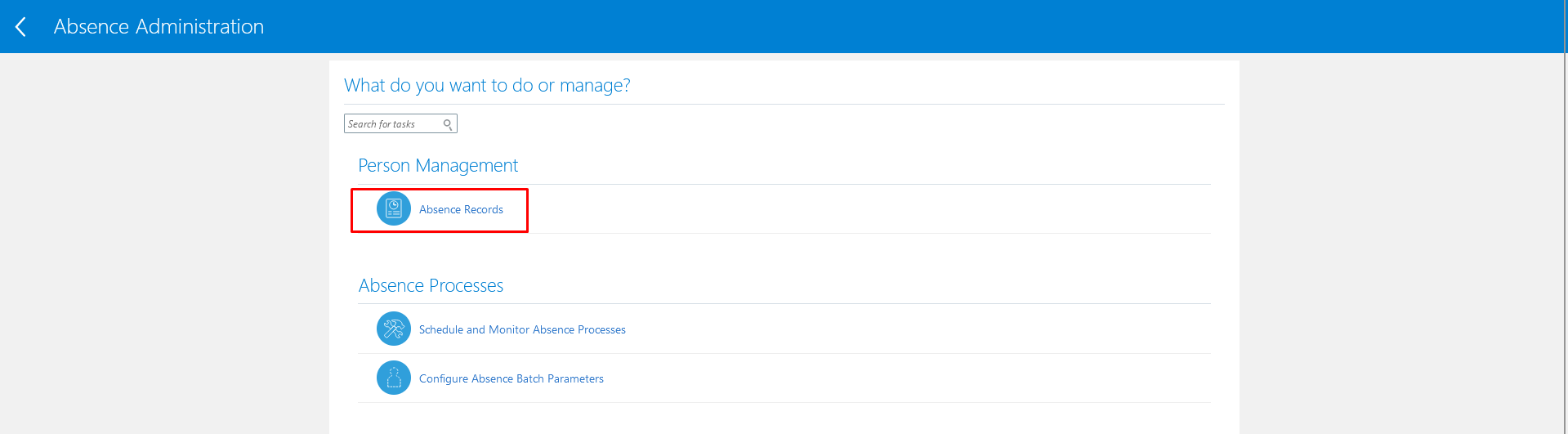
Task: Click blank row space beside Configure Absence Batch
Action: (907, 378)
